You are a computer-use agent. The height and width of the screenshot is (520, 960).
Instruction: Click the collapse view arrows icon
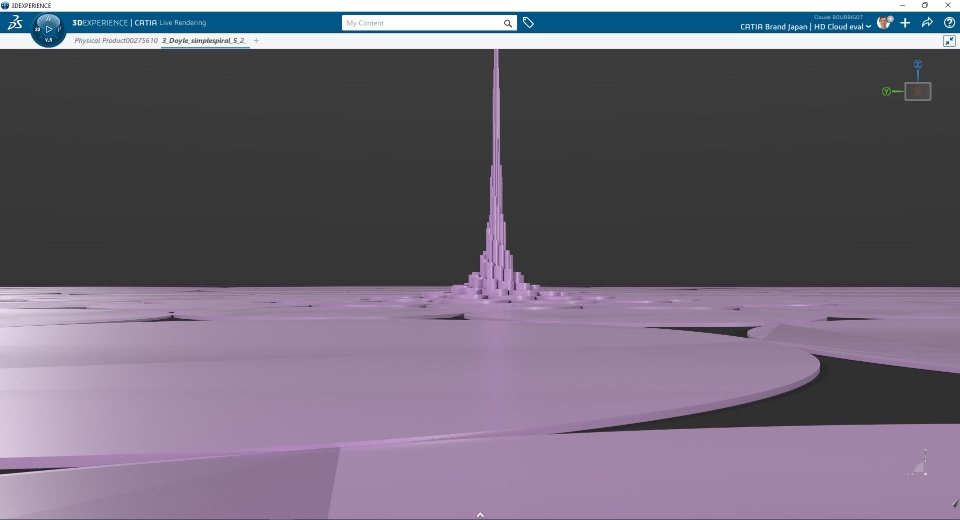click(949, 40)
